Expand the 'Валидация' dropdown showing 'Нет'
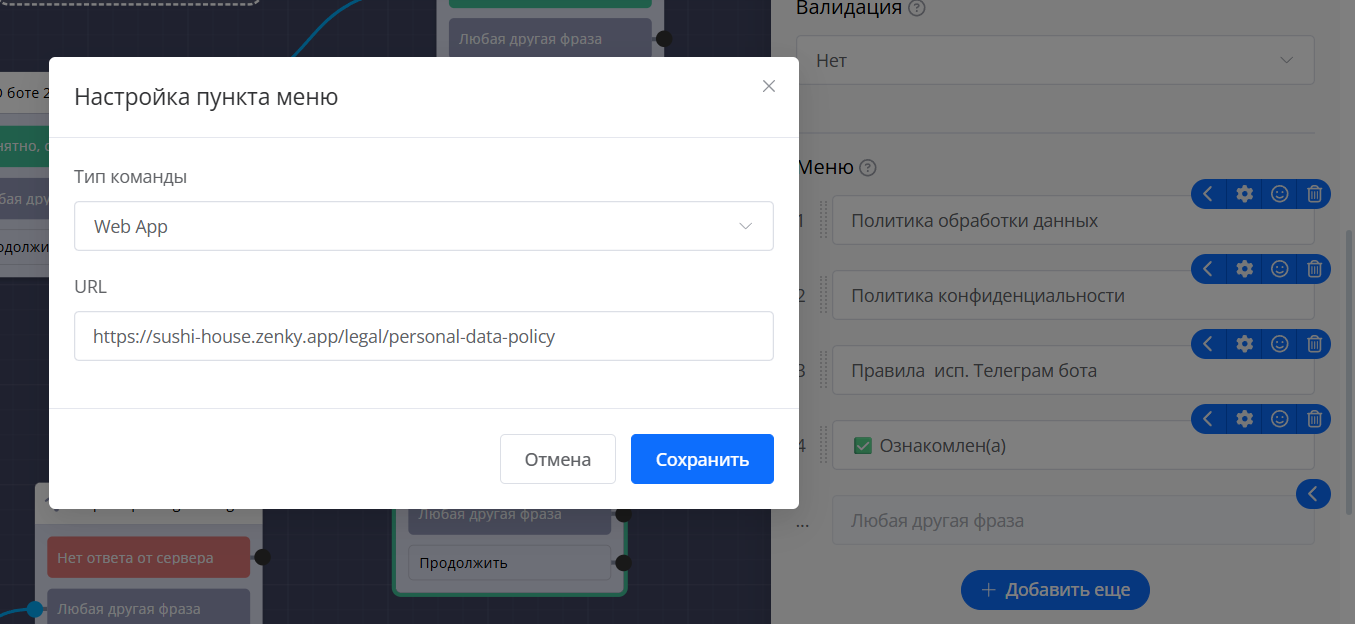The width and height of the screenshot is (1355, 624). 1054,61
